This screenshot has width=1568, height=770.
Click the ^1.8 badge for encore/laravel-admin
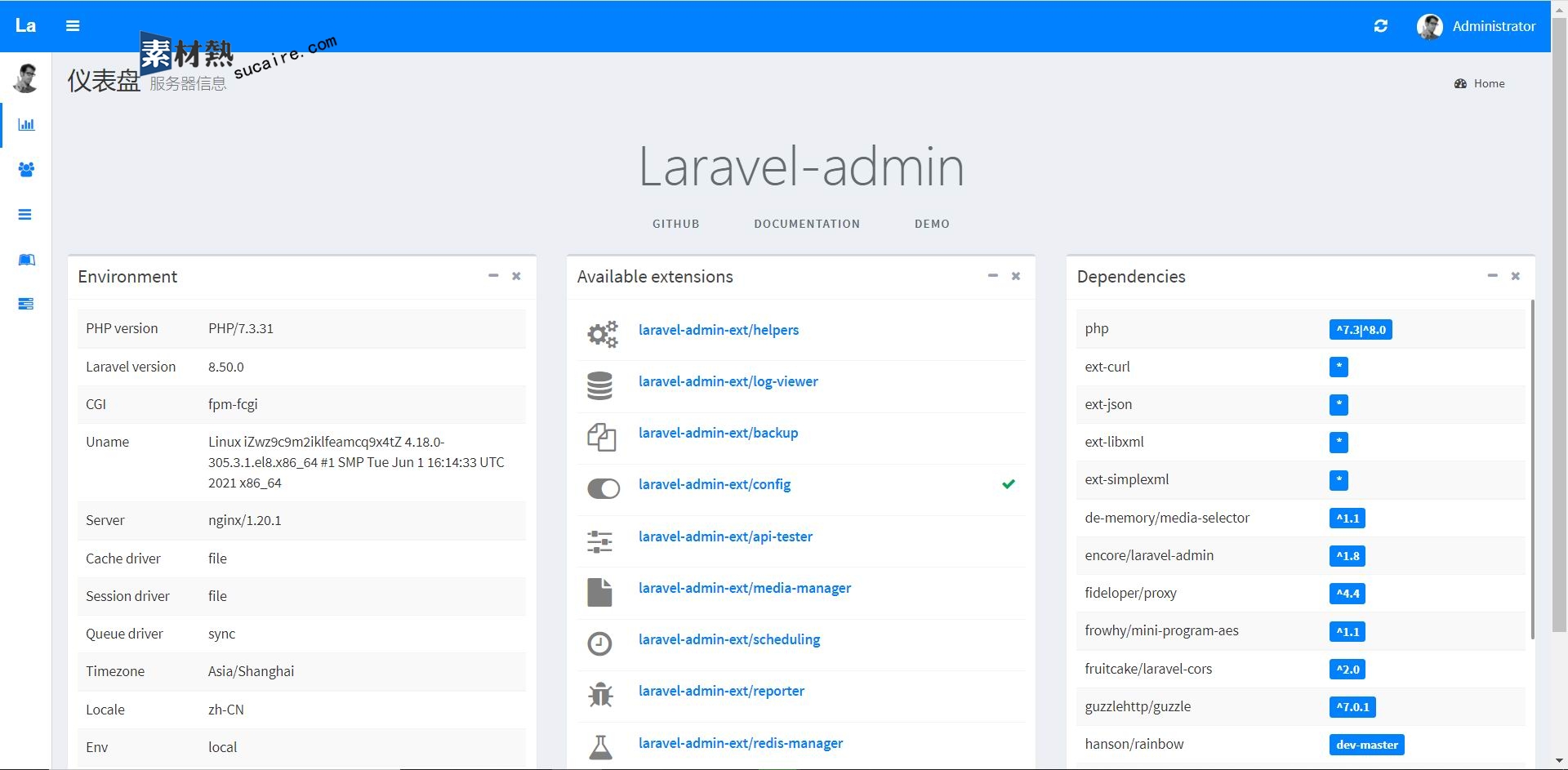coord(1347,556)
